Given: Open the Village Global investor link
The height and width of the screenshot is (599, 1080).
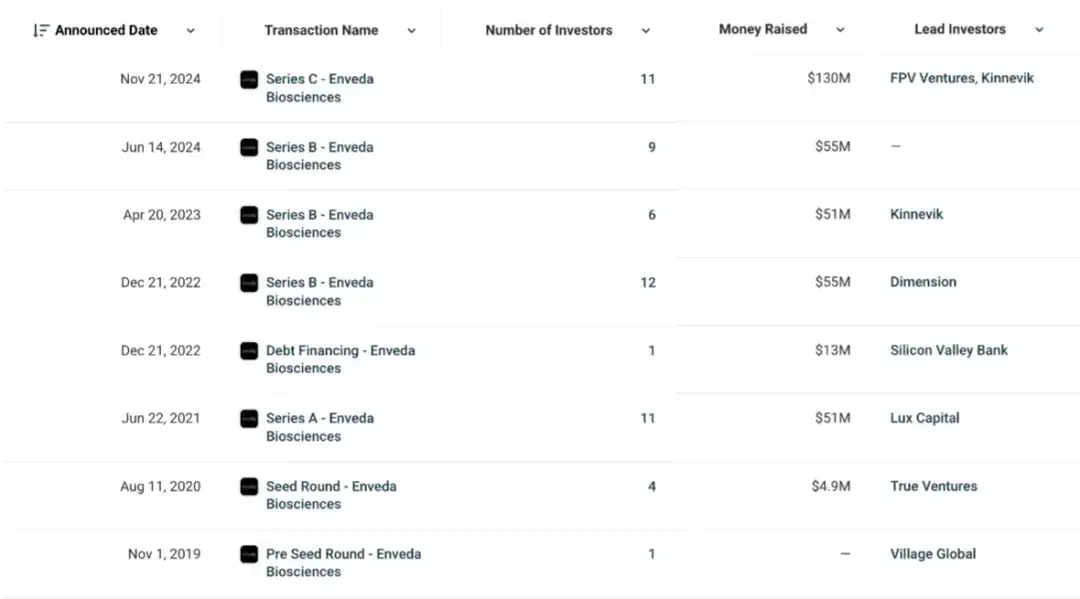Looking at the screenshot, I should pyautogui.click(x=933, y=554).
